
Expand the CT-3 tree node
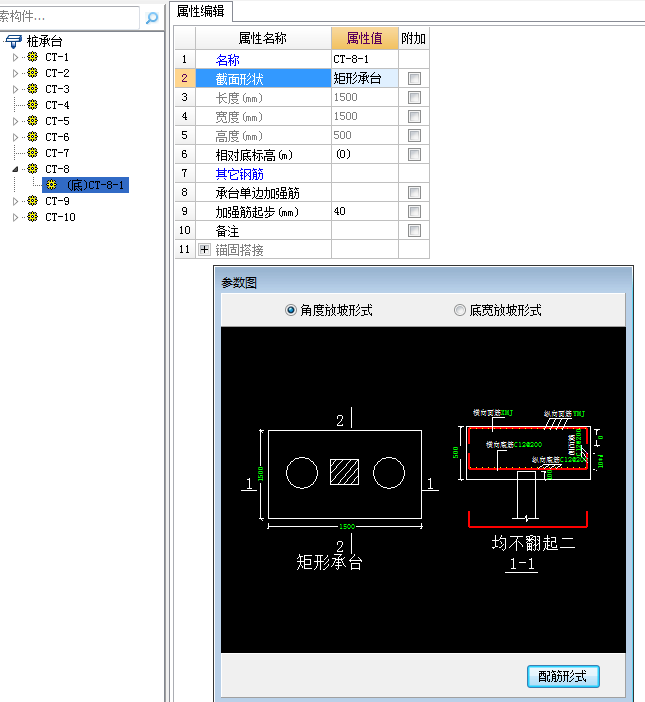tap(15, 89)
